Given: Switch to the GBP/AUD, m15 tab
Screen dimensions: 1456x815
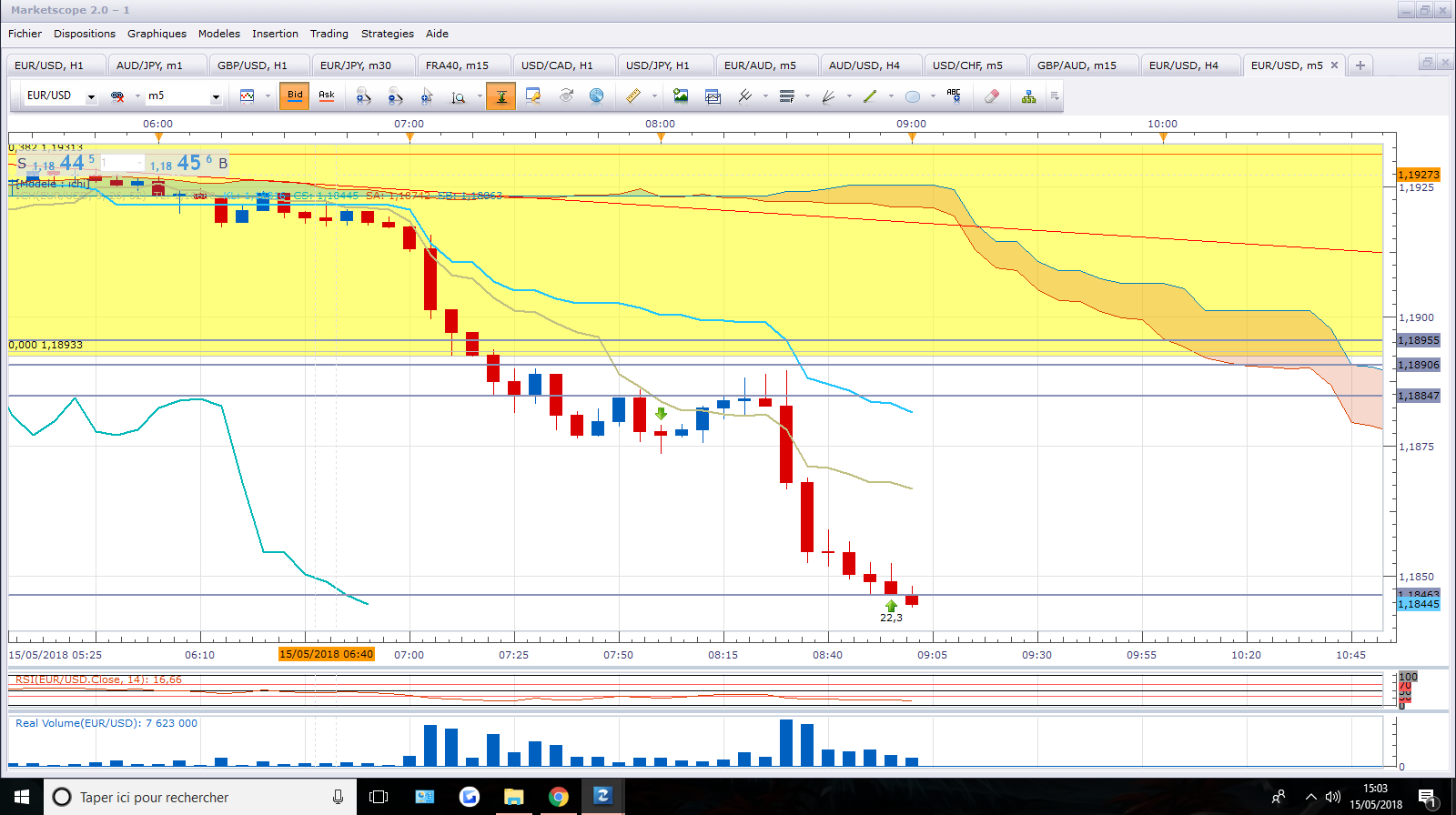Looking at the screenshot, I should 1083,65.
